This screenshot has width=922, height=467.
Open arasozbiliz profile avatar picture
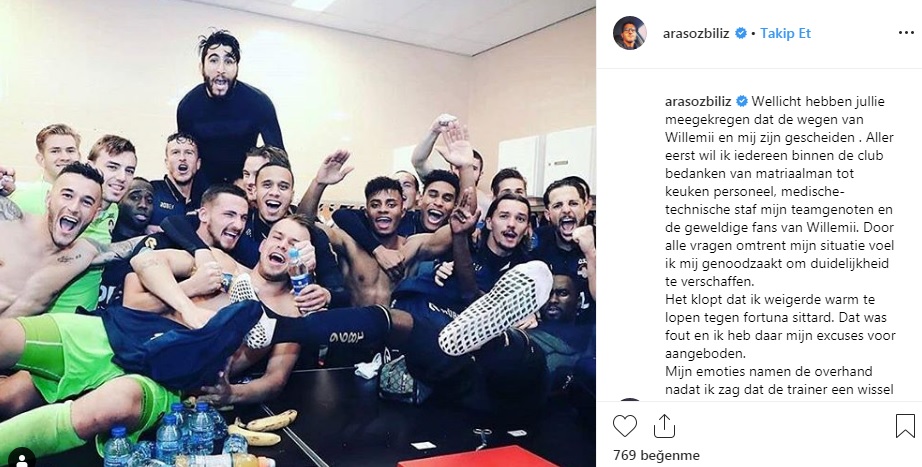click(629, 33)
